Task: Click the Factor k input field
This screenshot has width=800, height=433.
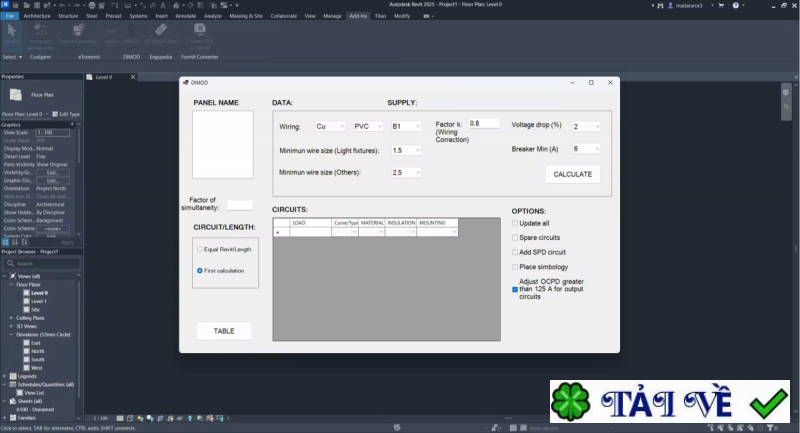Action: coord(484,123)
